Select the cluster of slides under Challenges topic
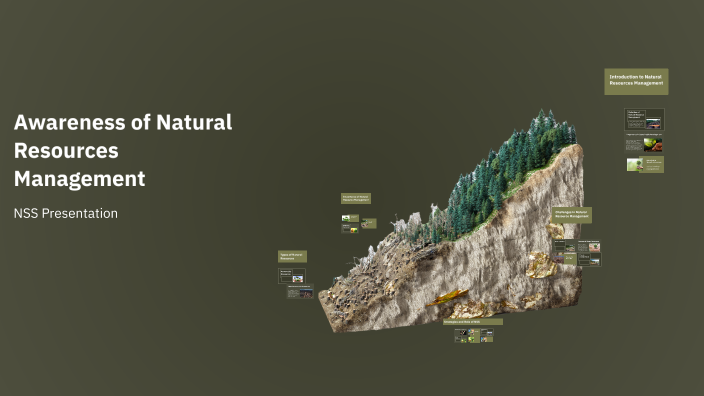Screen dimensions: 704x396 click(577, 252)
